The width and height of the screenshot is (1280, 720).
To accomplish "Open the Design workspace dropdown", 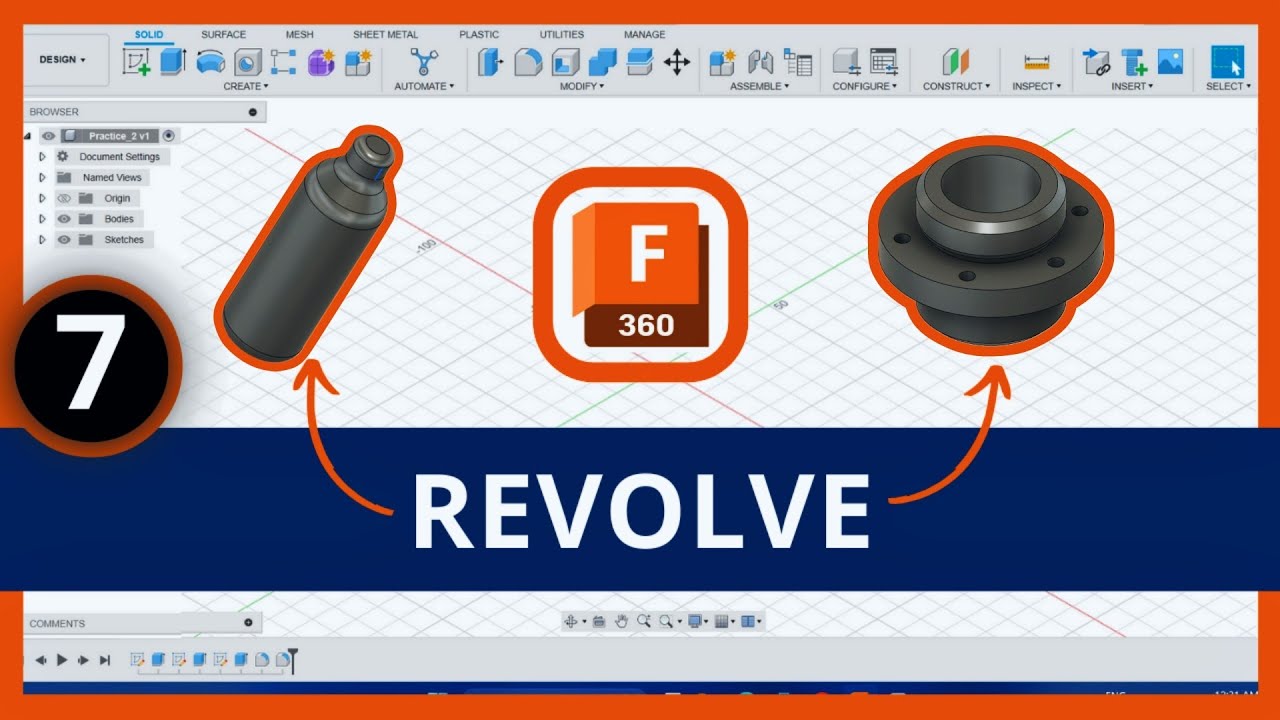I will click(62, 60).
